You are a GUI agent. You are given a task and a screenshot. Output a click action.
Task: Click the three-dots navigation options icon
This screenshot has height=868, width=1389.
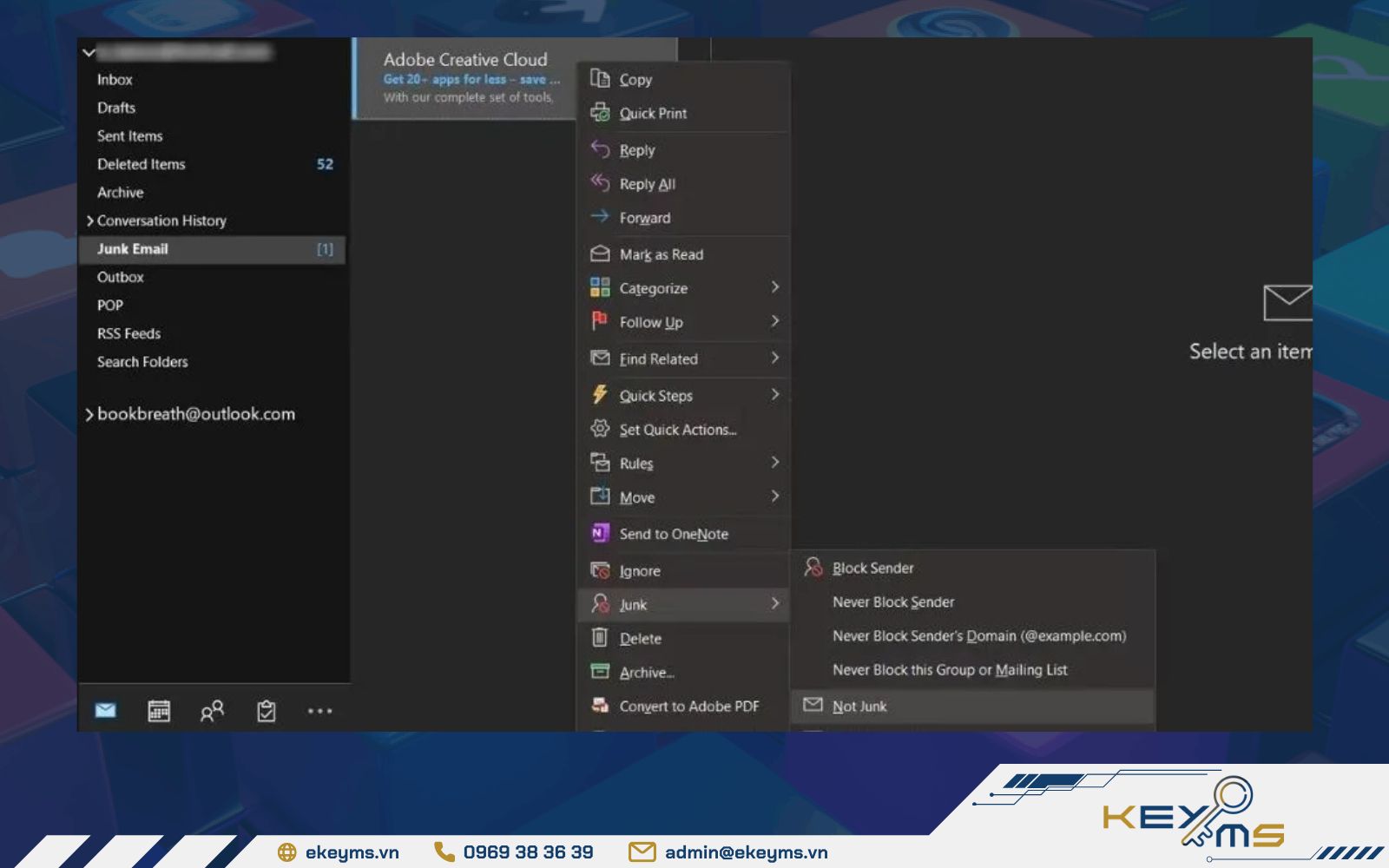319,711
